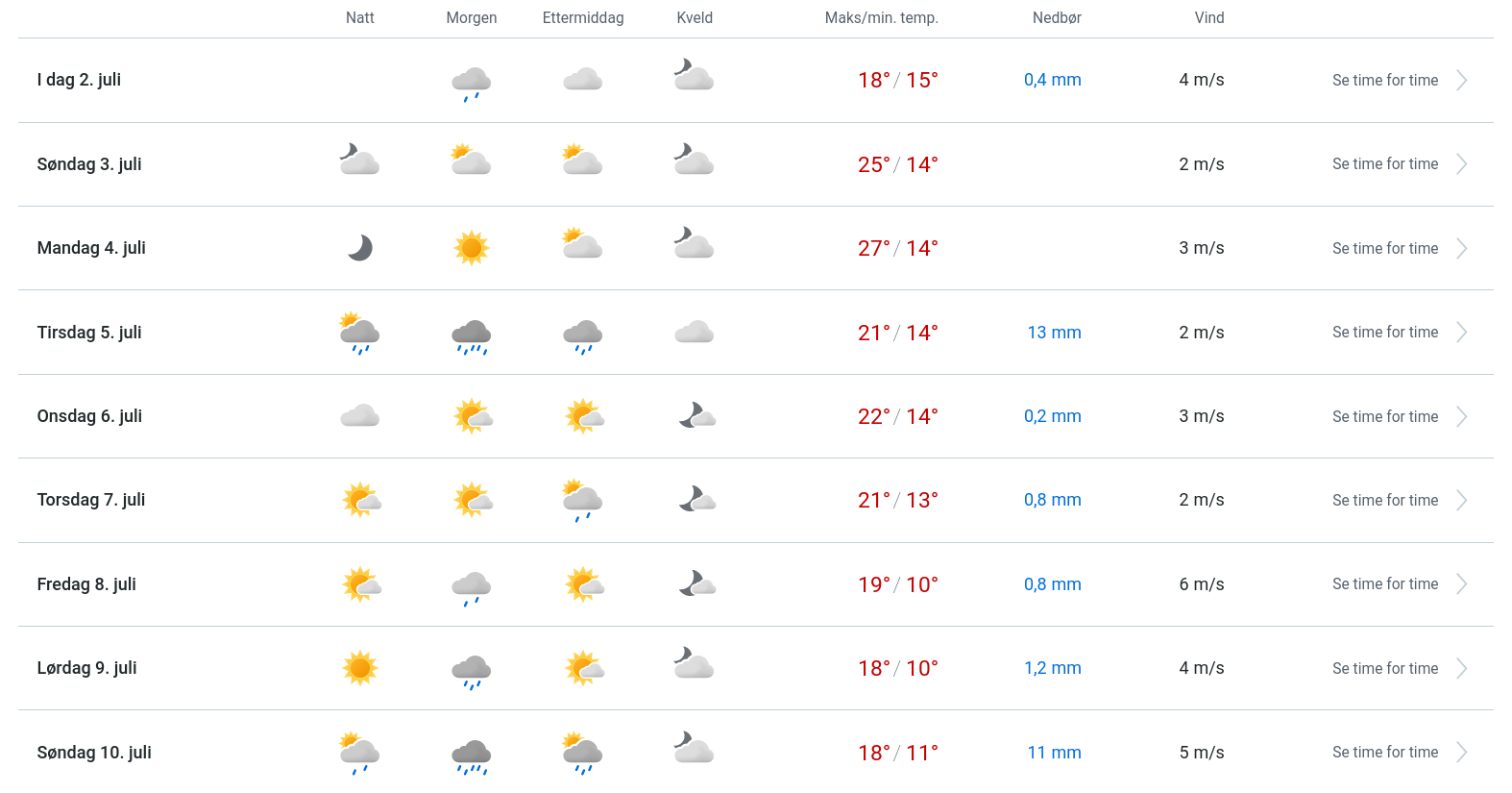Image resolution: width=1512 pixels, height=793 pixels.
Task: Expand chevron arrow for Søndag 10. juli row
Action: pyautogui.click(x=1461, y=753)
